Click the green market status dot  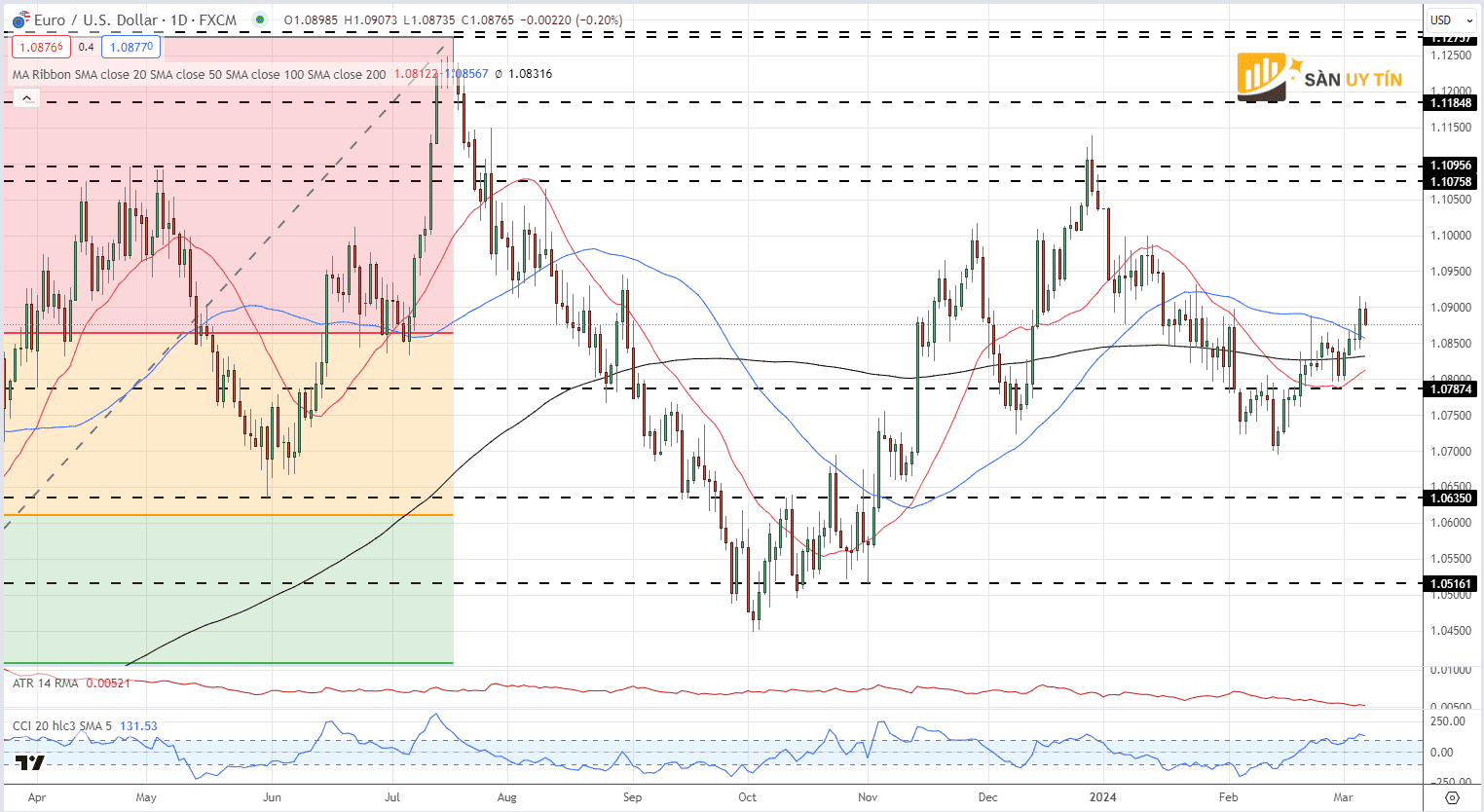258,19
